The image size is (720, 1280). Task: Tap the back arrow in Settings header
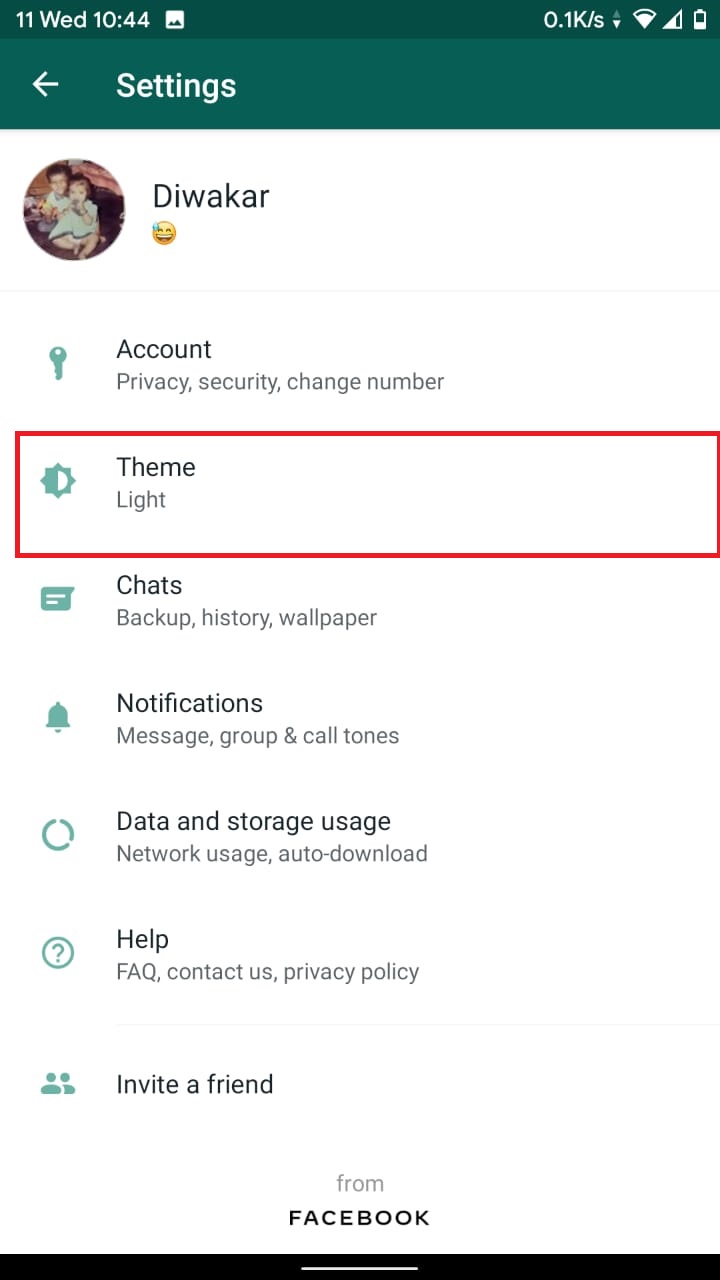click(x=46, y=85)
